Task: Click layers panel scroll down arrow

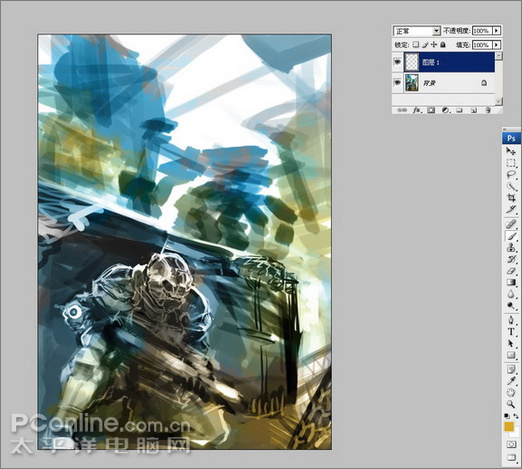Action: tap(499, 101)
